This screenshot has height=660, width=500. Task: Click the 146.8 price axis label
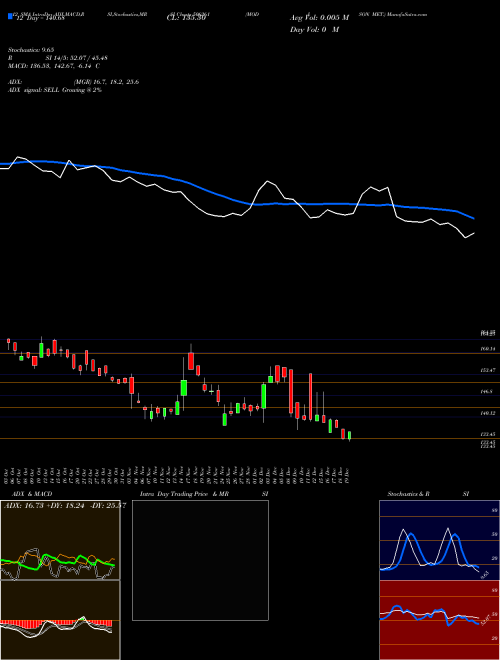point(486,391)
